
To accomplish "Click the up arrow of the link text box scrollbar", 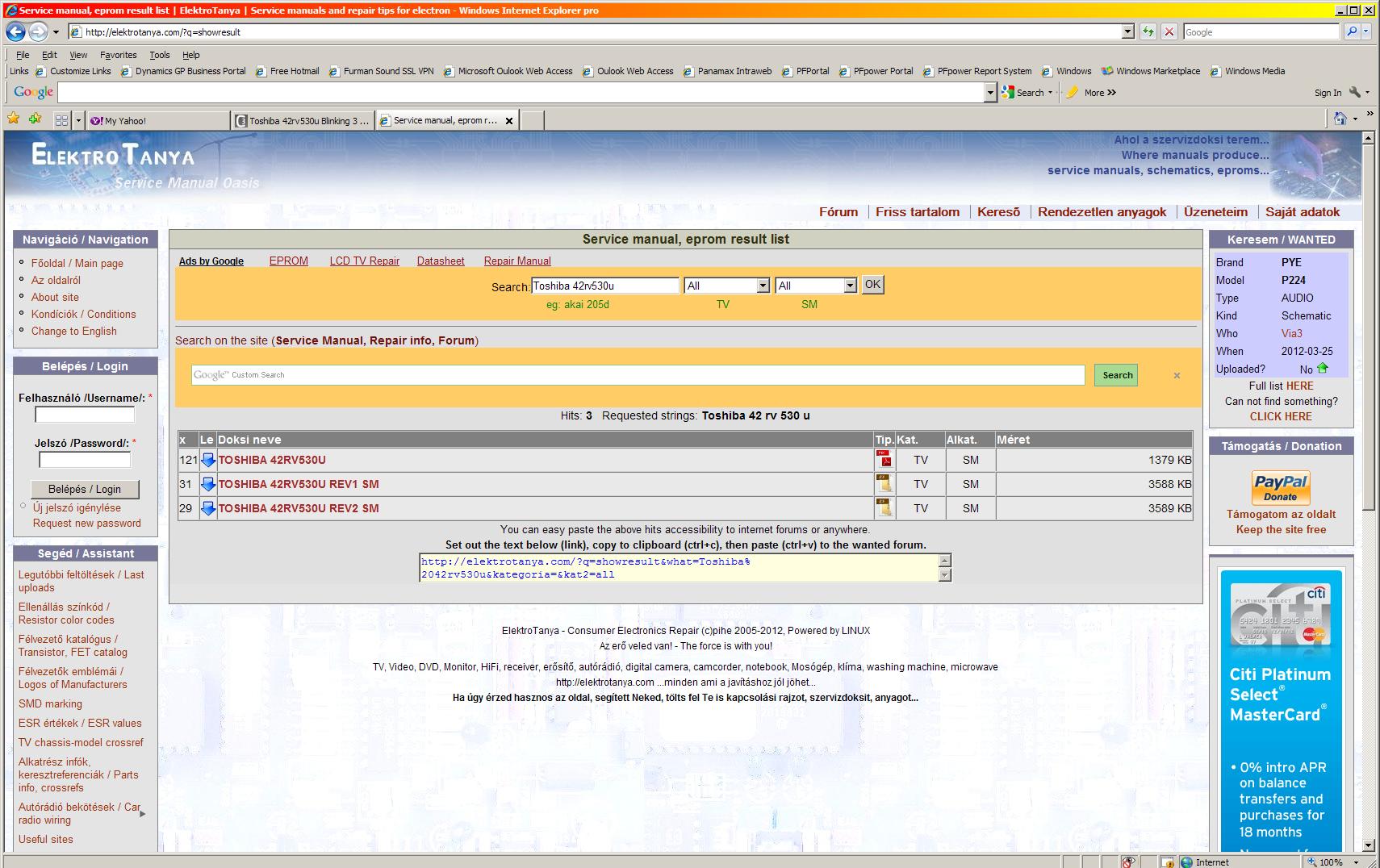I will point(945,561).
